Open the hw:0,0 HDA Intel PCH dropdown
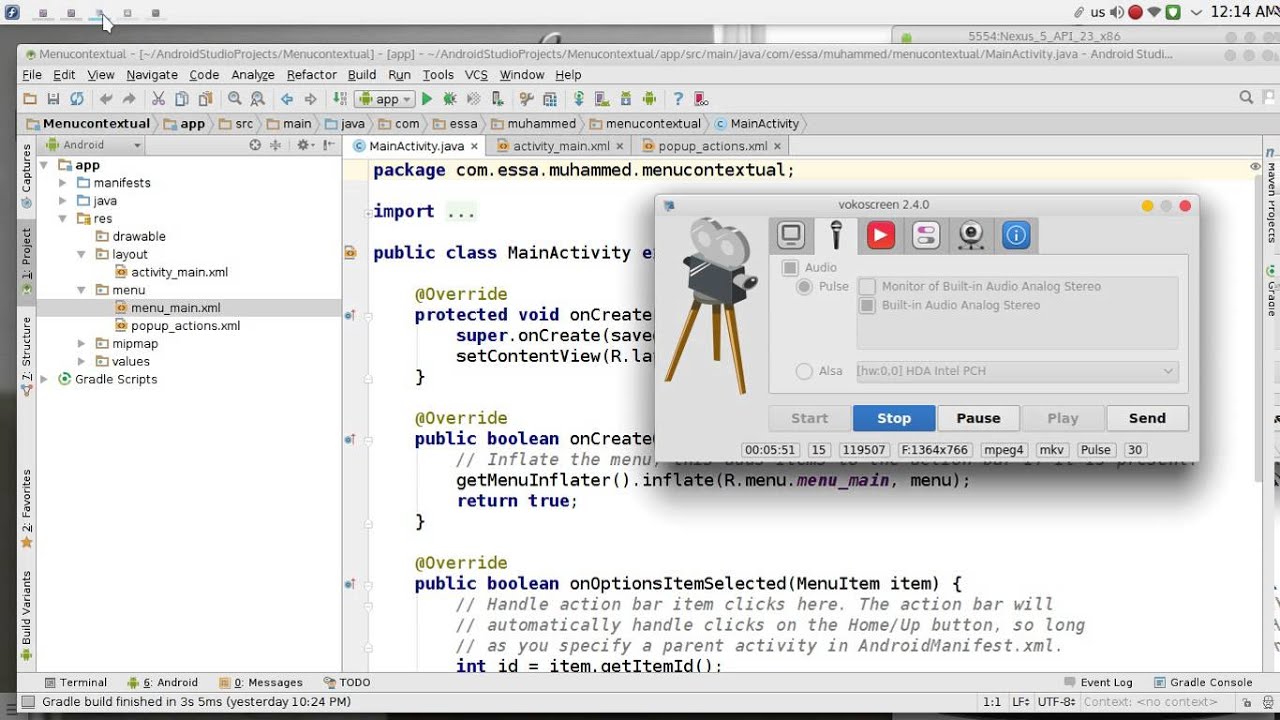The height and width of the screenshot is (720, 1280). tap(1017, 371)
